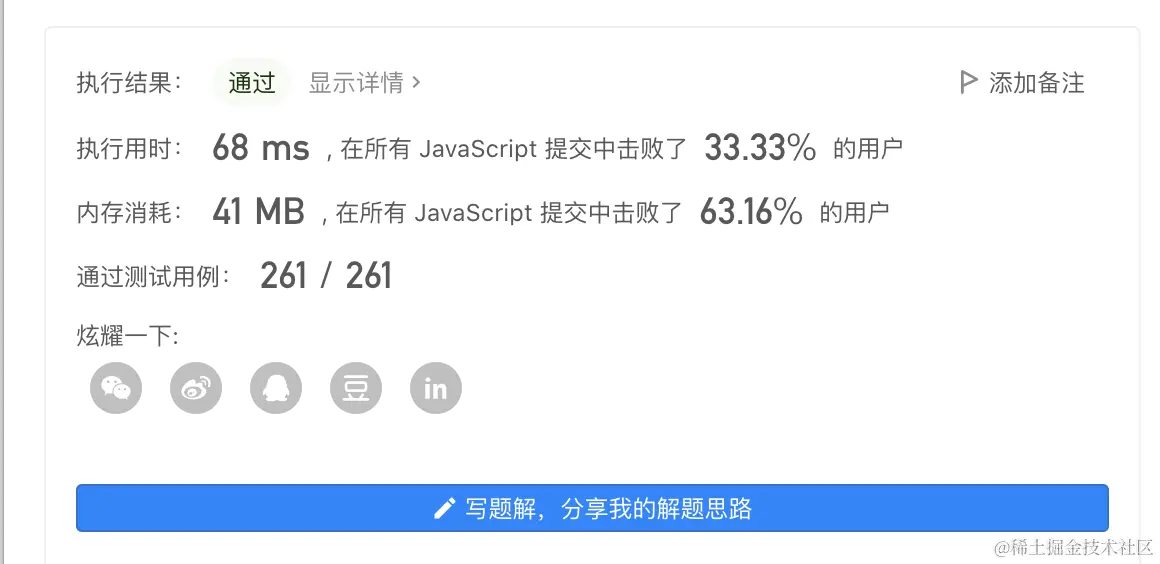
Task: Click the 写题解，分享我的解题思路 button text
Action: click(x=608, y=509)
